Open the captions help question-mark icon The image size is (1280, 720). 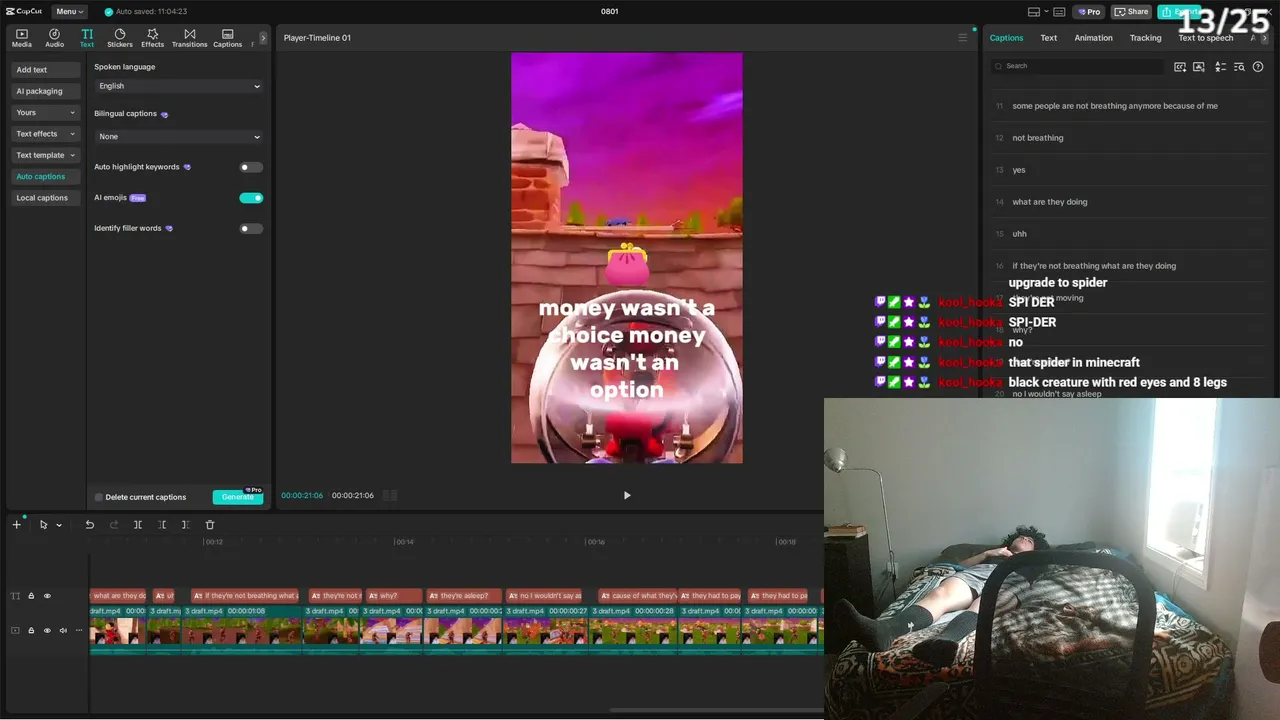click(x=1258, y=66)
